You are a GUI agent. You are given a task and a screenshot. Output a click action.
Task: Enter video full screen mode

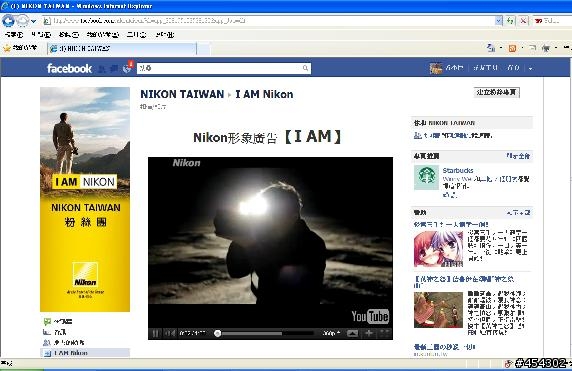(x=384, y=333)
